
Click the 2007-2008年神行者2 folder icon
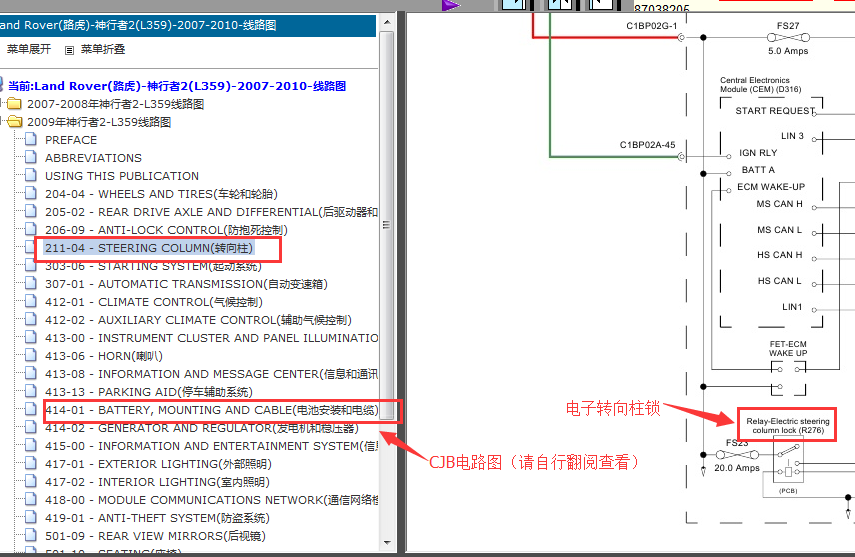tap(14, 104)
